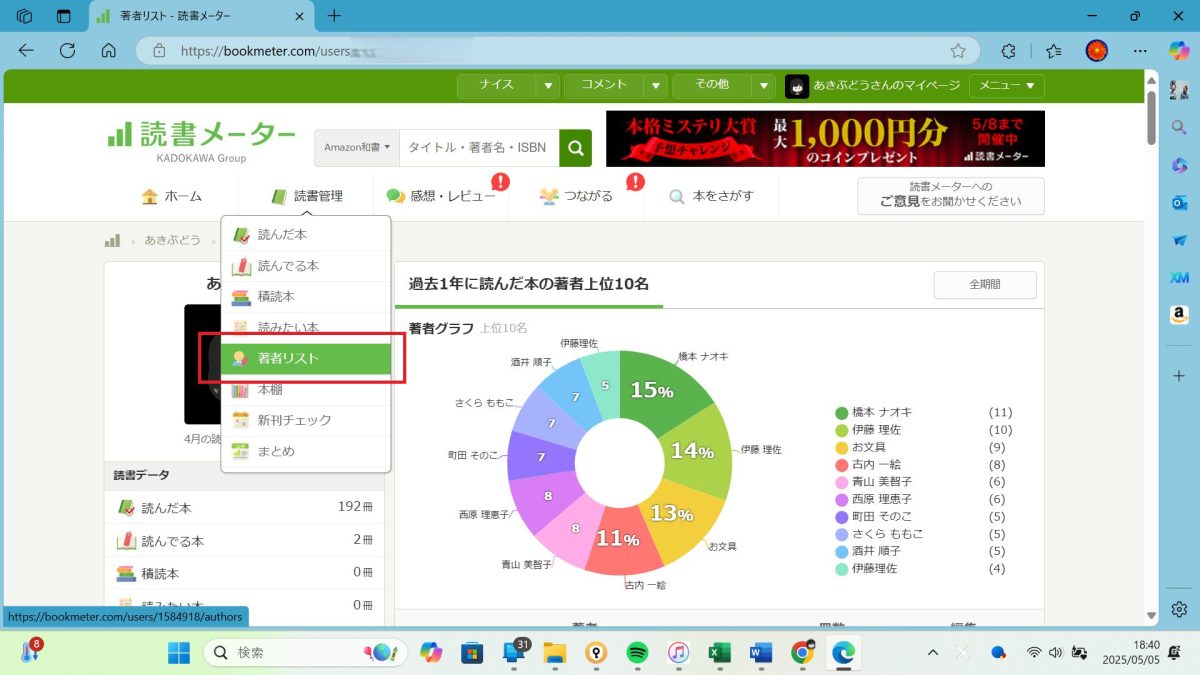Click the Edge Copilot sidebar icon

click(x=1179, y=51)
